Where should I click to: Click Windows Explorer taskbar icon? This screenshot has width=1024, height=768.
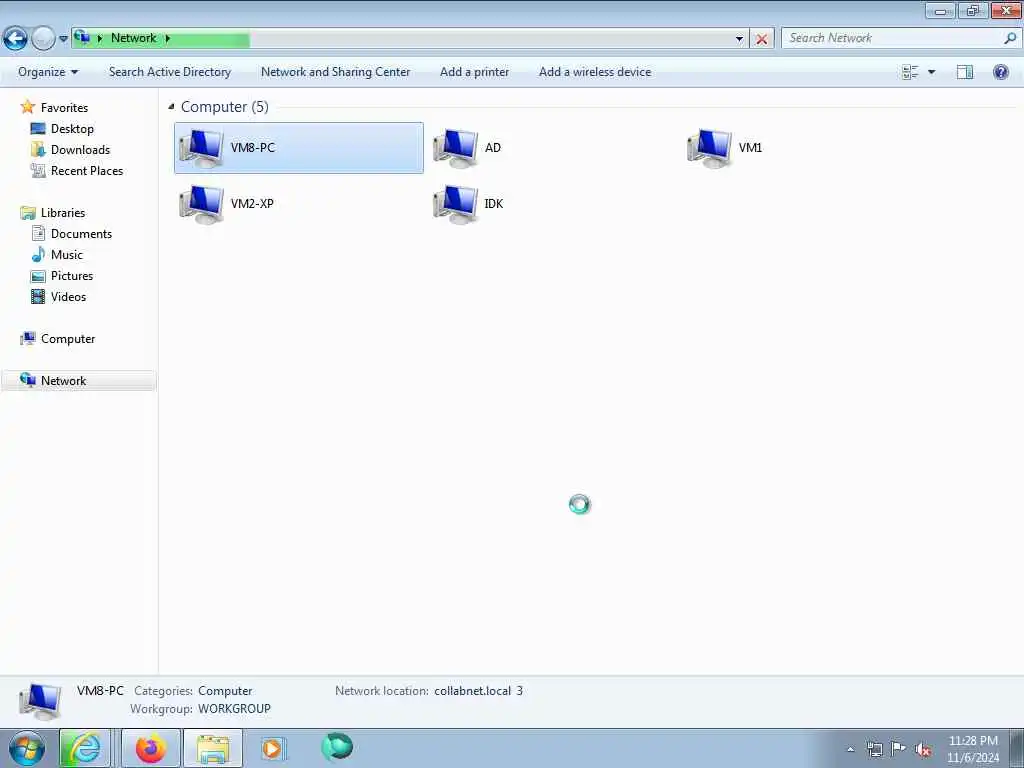[213, 748]
